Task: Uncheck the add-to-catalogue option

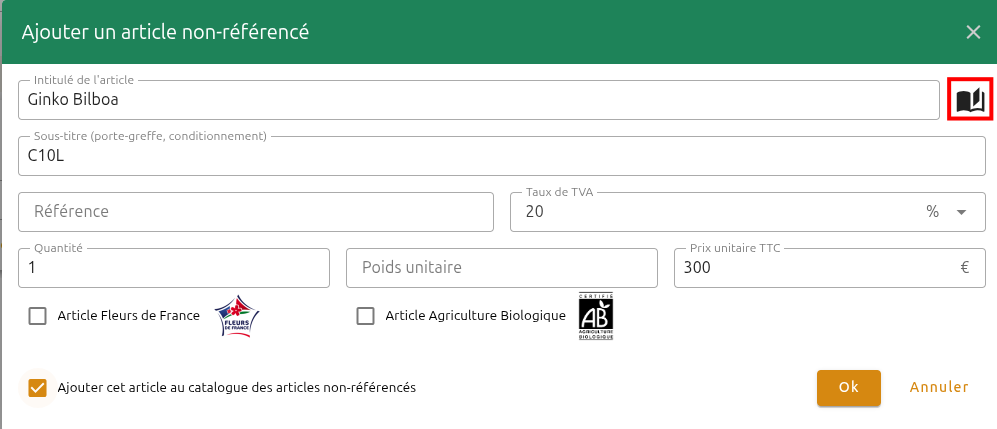Action: [38, 388]
